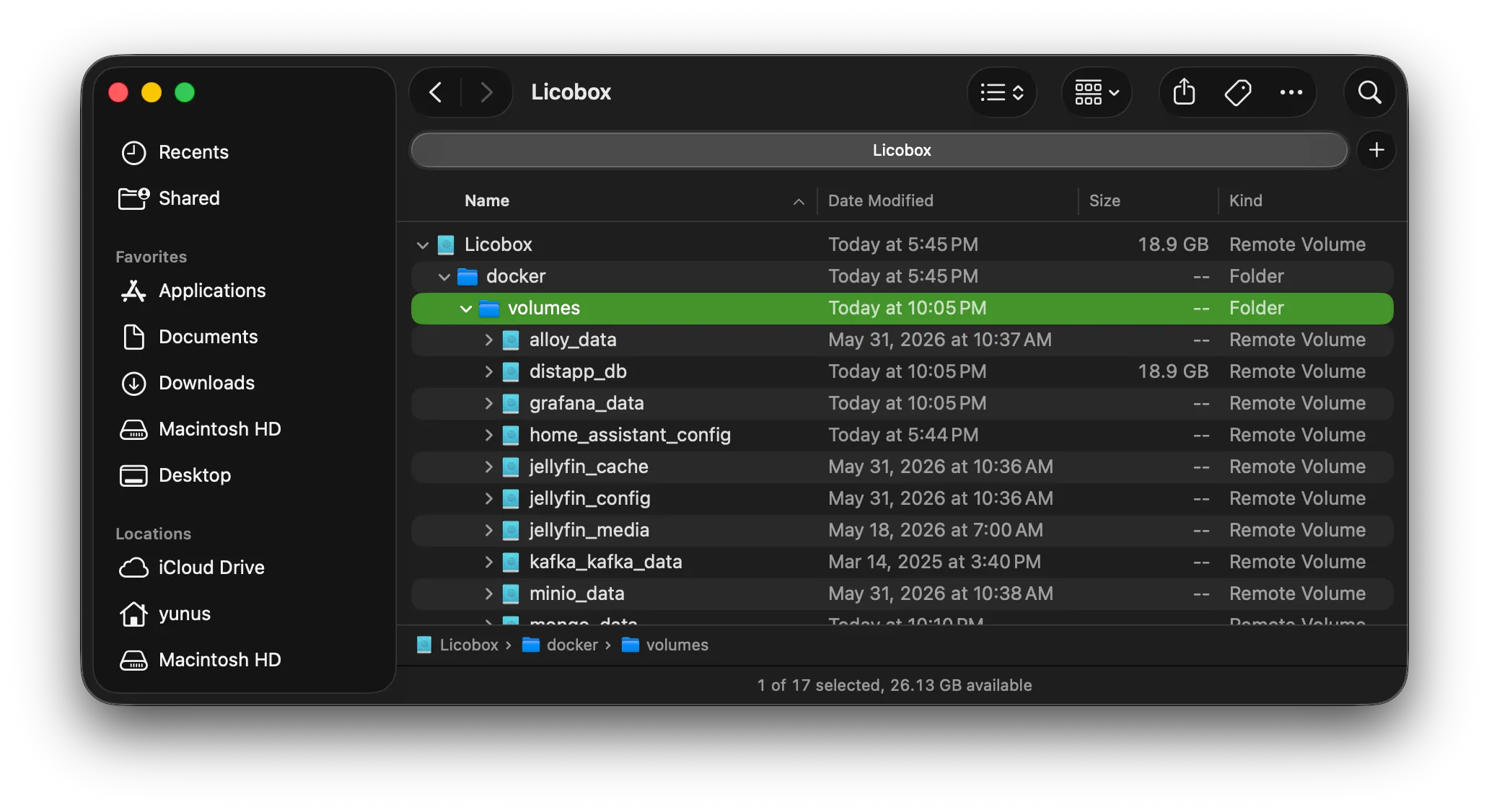Expand the minio_data volume
Screen dimensions: 1489x812
point(488,593)
